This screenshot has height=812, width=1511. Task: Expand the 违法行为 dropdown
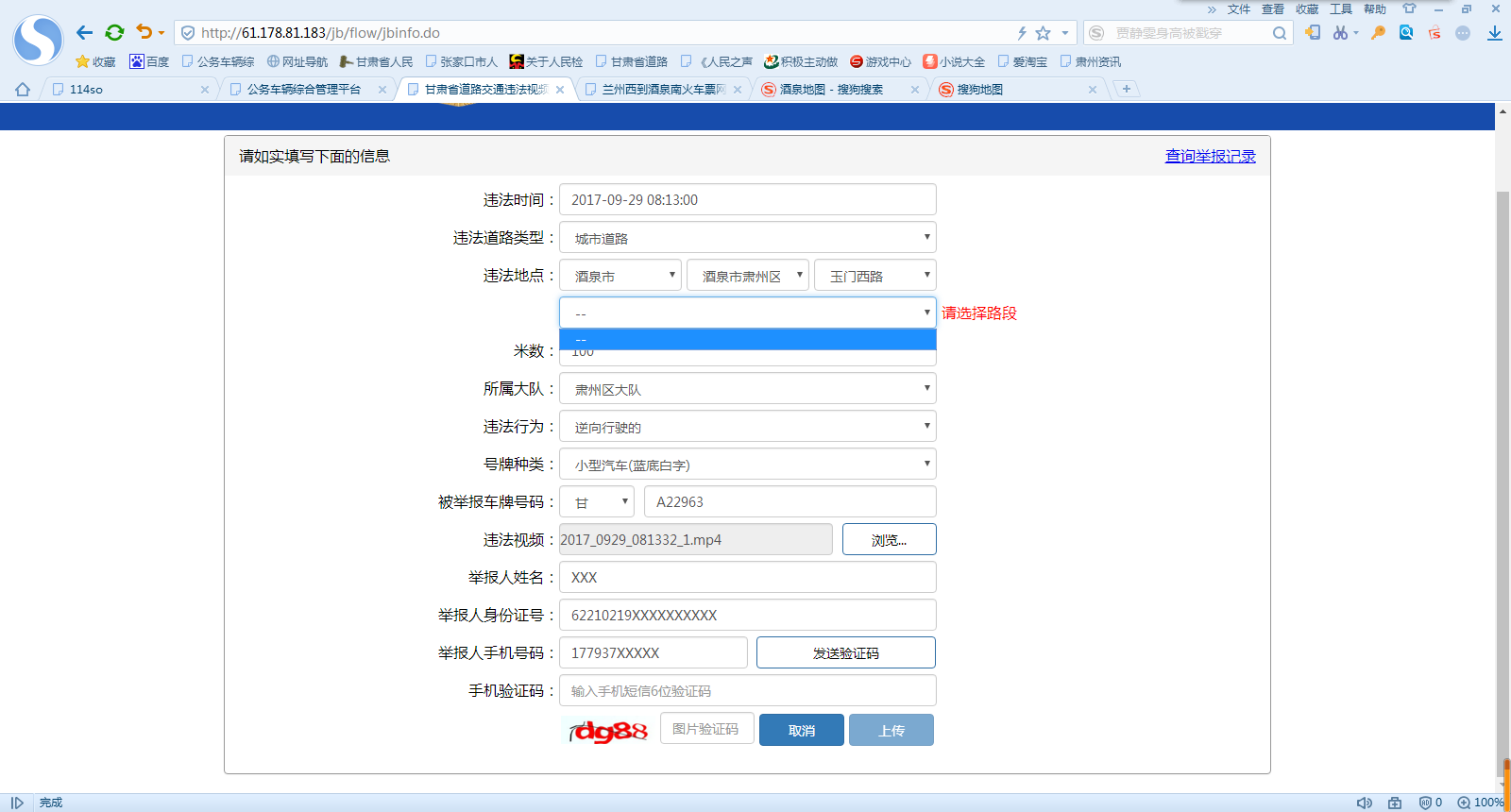click(747, 427)
